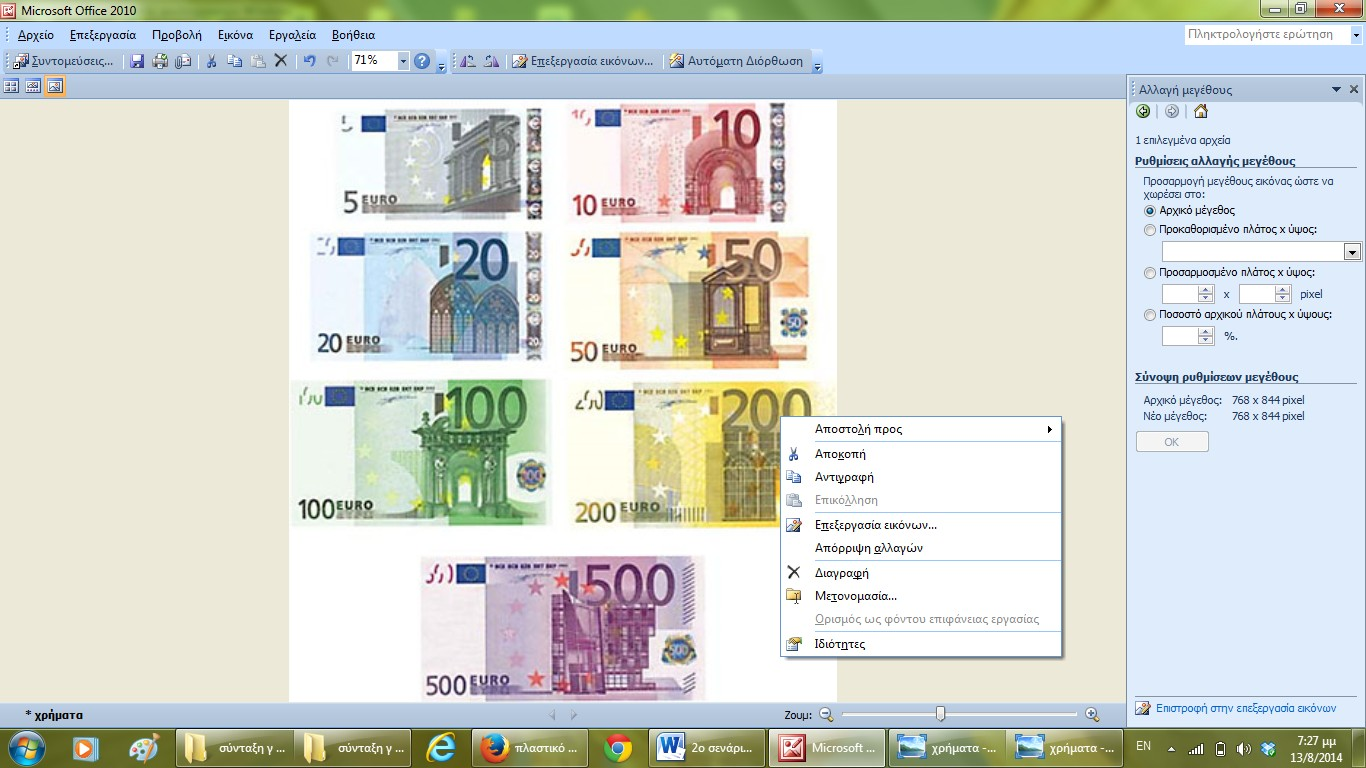
Task: Switch to Thumbnail view
Action: click(x=12, y=87)
